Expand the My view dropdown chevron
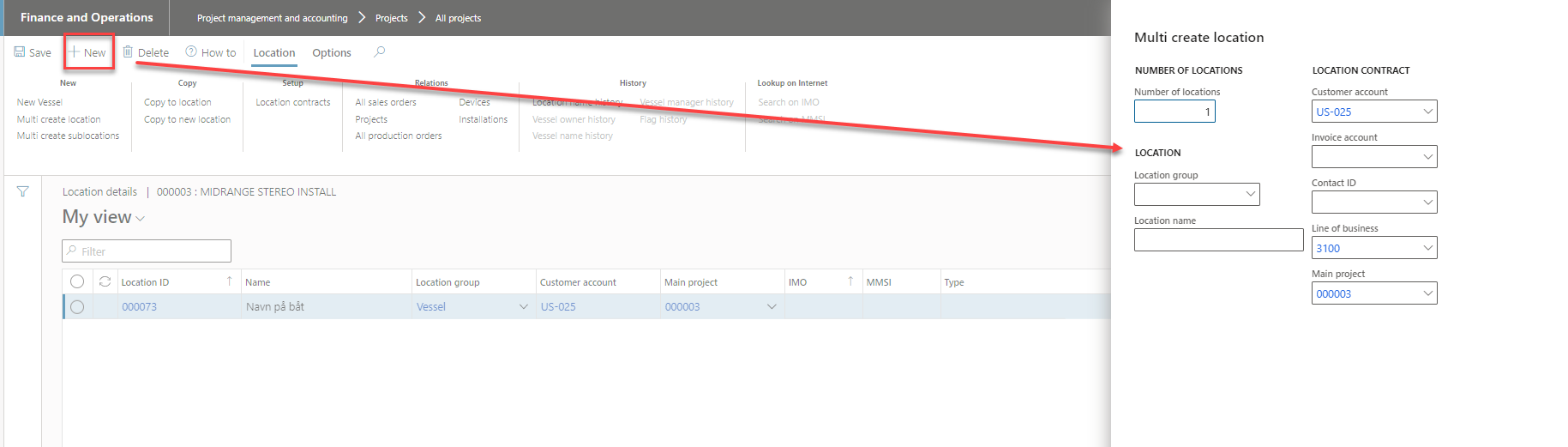This screenshot has height=447, width=1568. pos(141,219)
